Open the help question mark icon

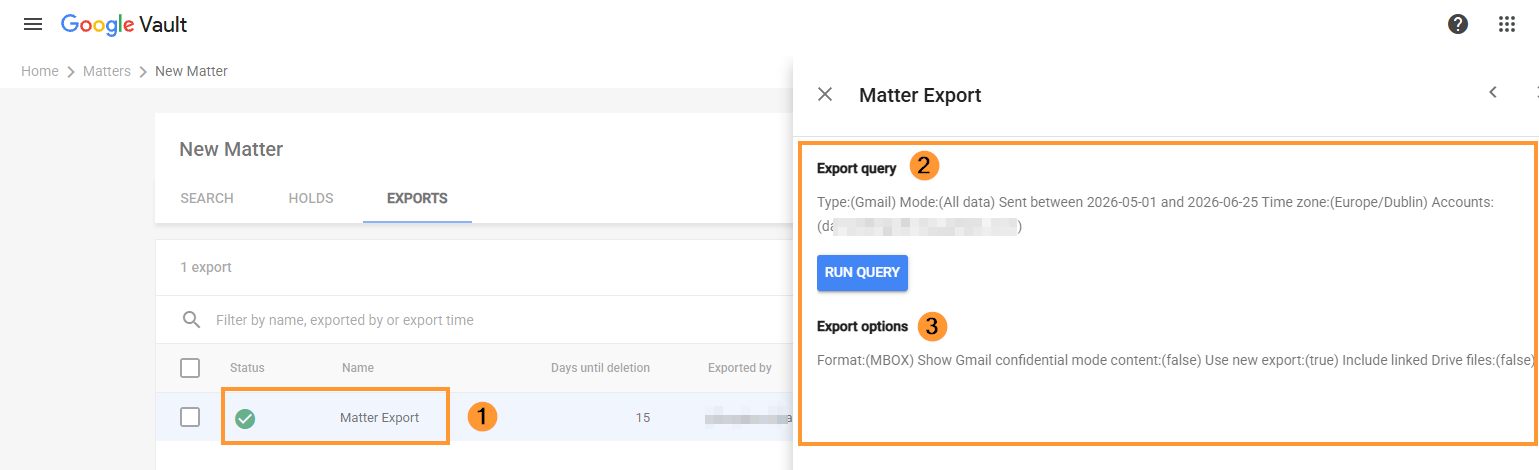click(x=1458, y=25)
